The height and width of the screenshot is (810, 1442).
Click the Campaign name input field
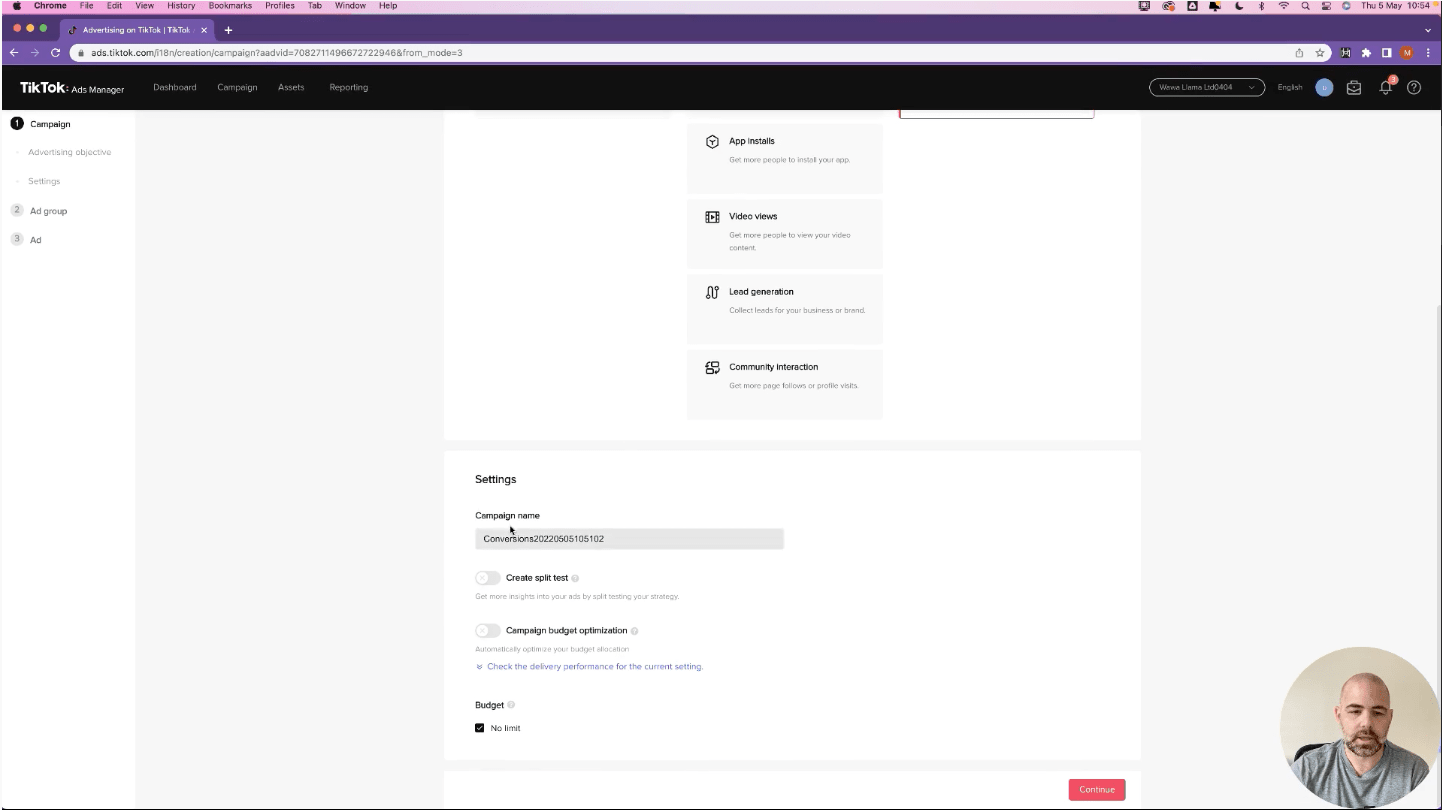point(629,539)
